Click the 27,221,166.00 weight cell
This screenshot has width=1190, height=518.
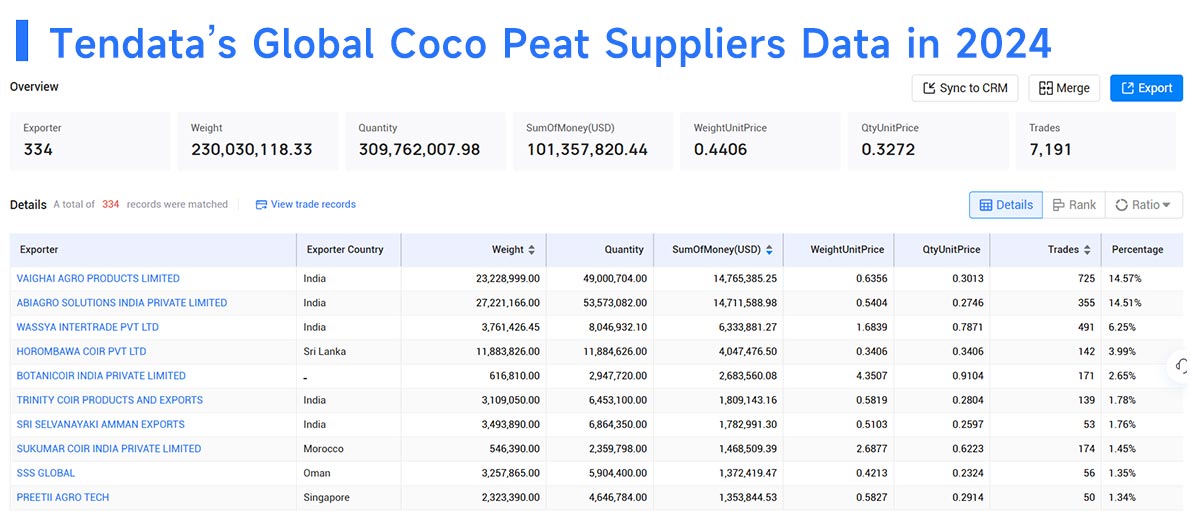click(474, 303)
